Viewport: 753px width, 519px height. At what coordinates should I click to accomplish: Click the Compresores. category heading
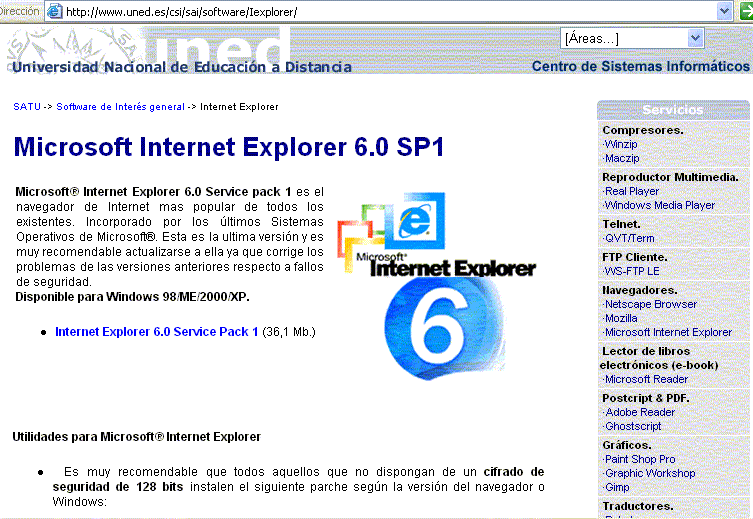pyautogui.click(x=643, y=130)
